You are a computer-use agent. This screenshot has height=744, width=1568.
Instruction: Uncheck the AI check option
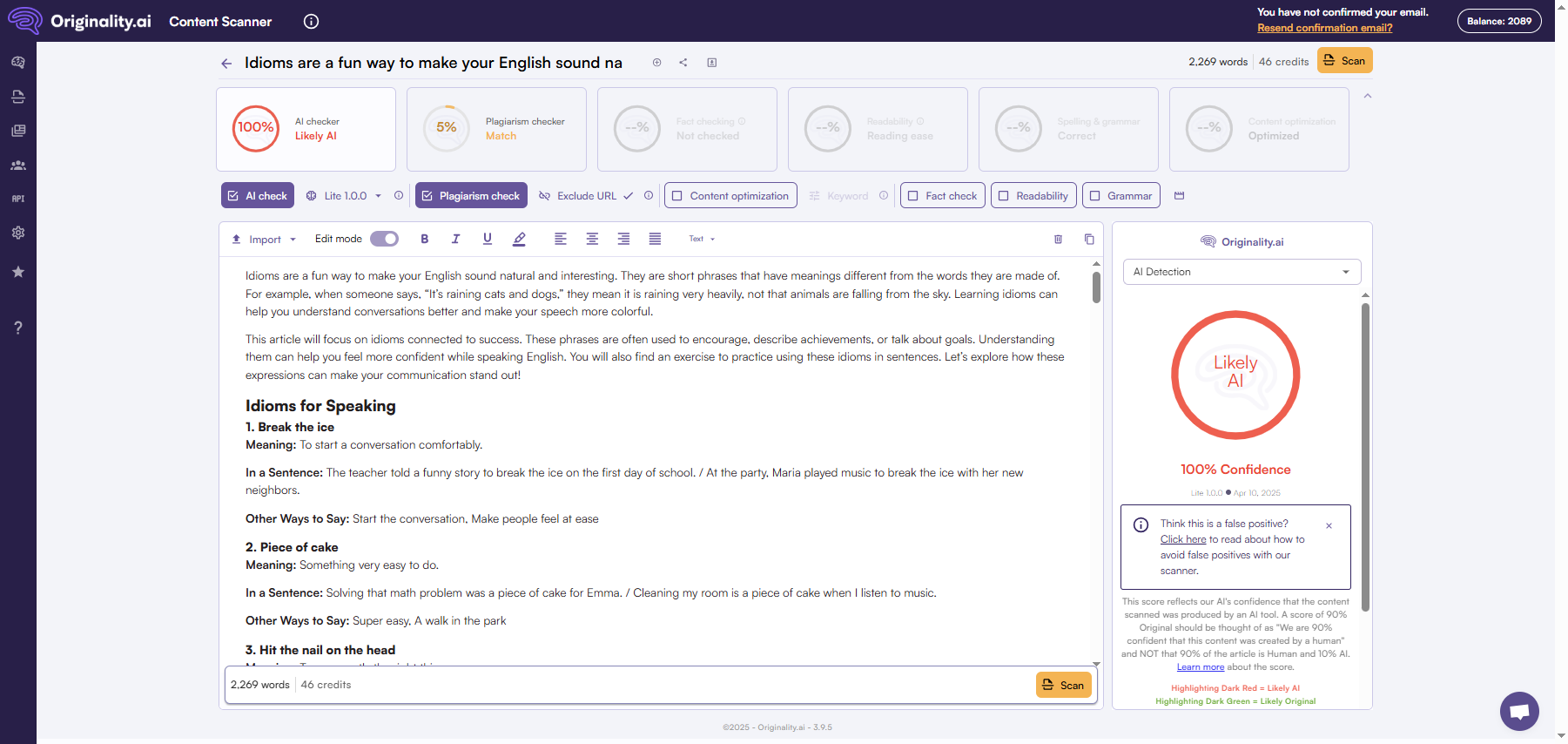coord(258,196)
